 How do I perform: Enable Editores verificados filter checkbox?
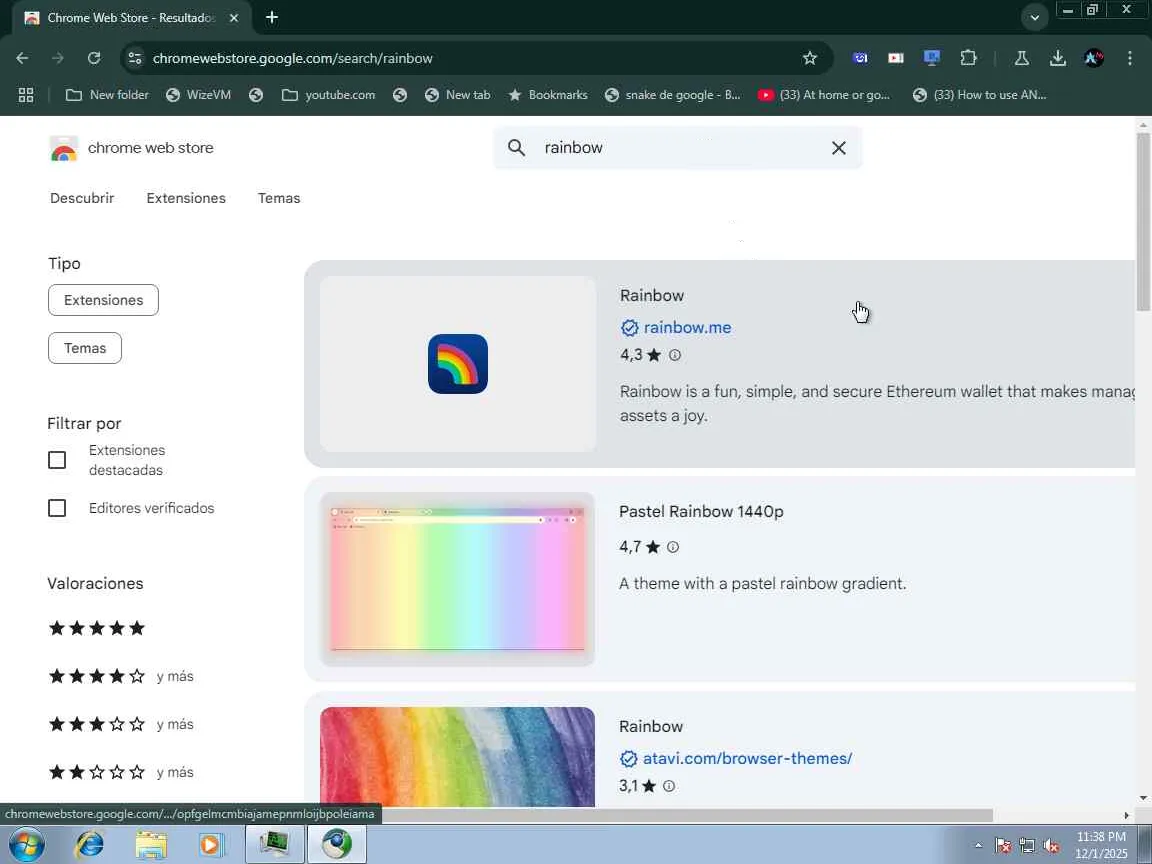(x=57, y=508)
